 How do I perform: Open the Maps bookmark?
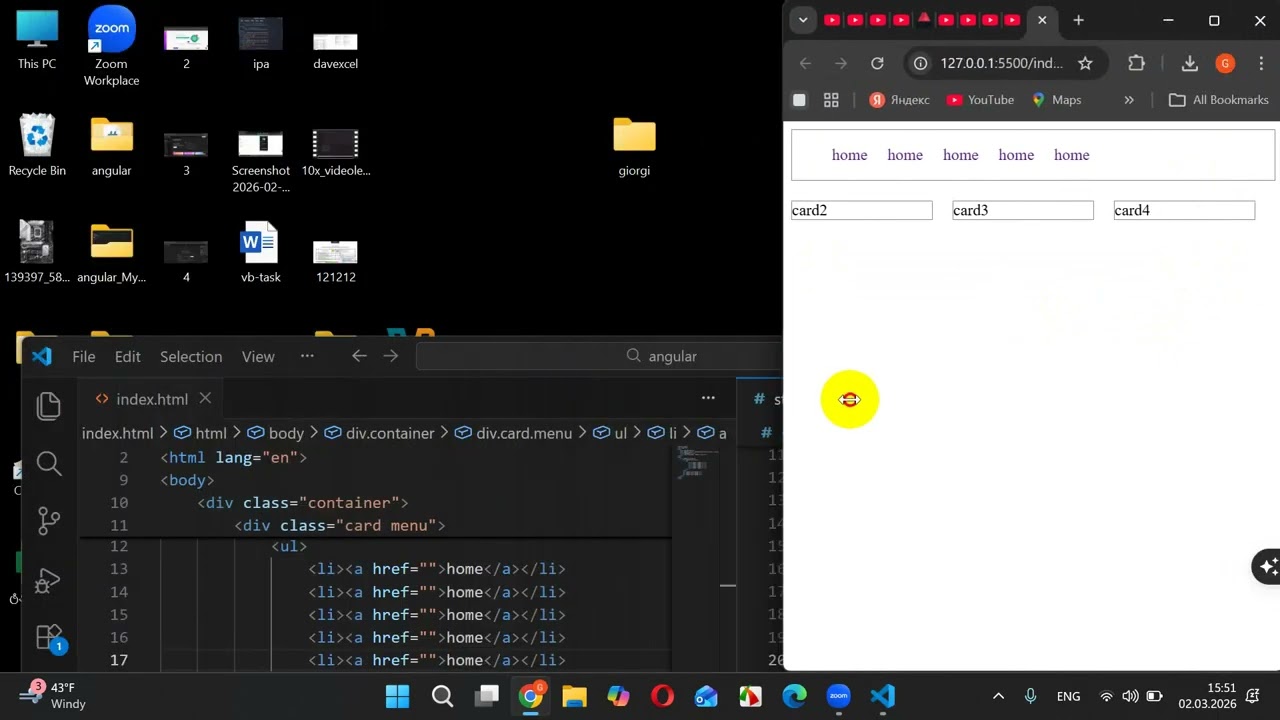point(1057,100)
